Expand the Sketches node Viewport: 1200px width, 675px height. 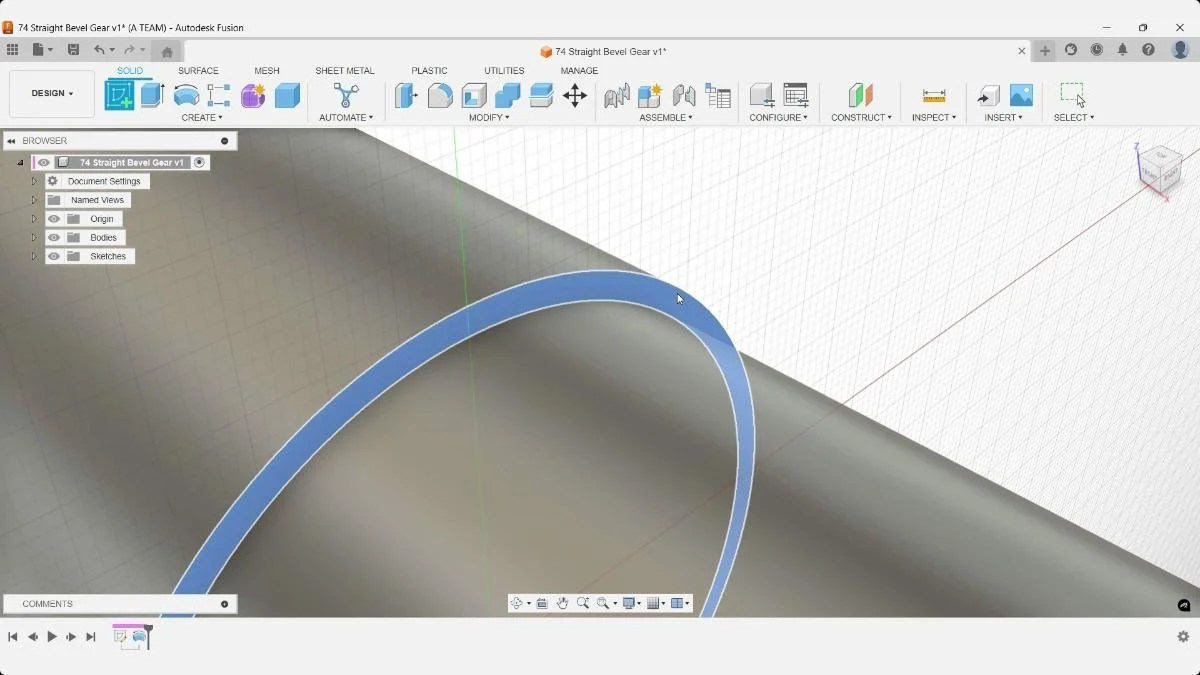point(34,256)
